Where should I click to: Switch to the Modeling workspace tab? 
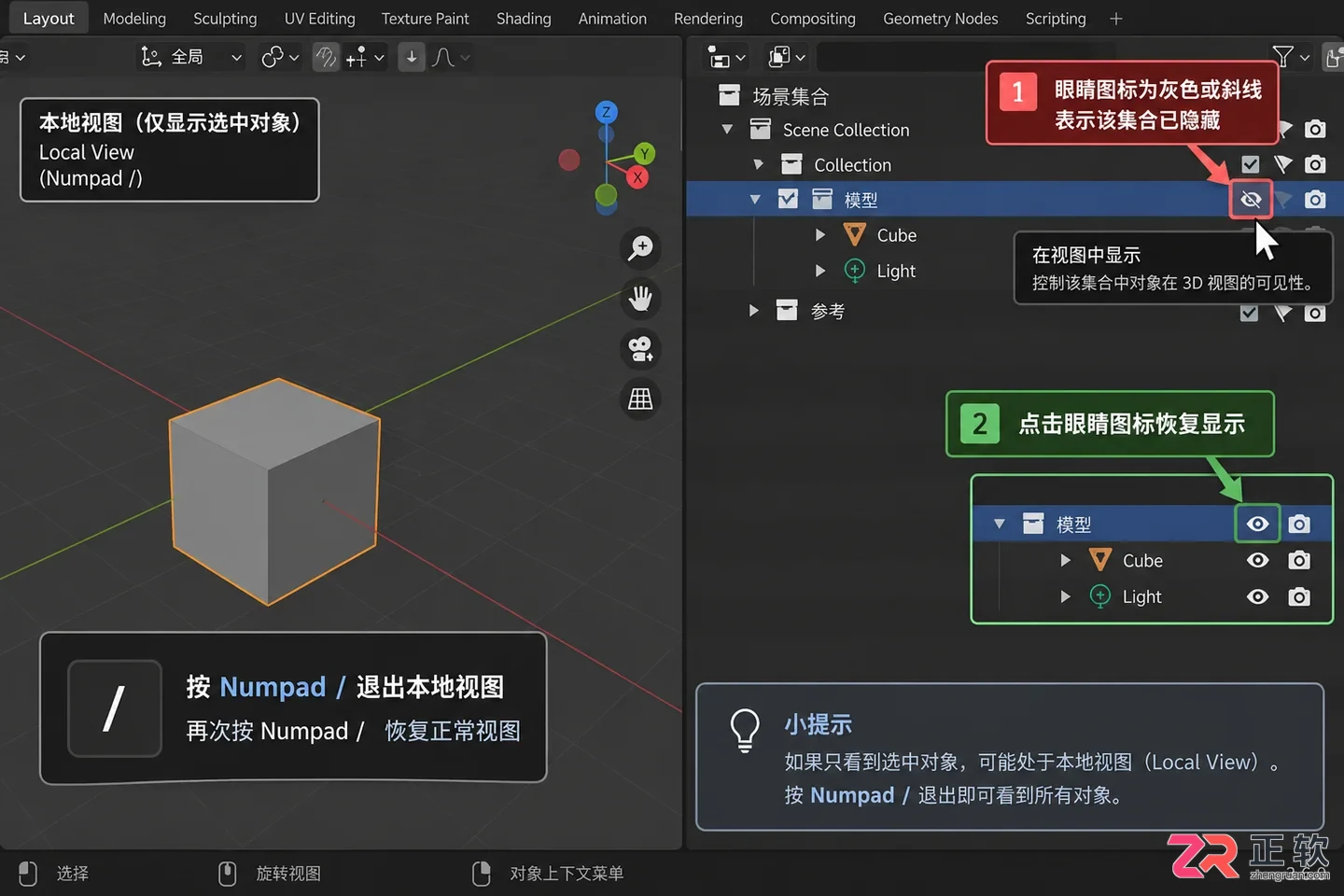134,19
